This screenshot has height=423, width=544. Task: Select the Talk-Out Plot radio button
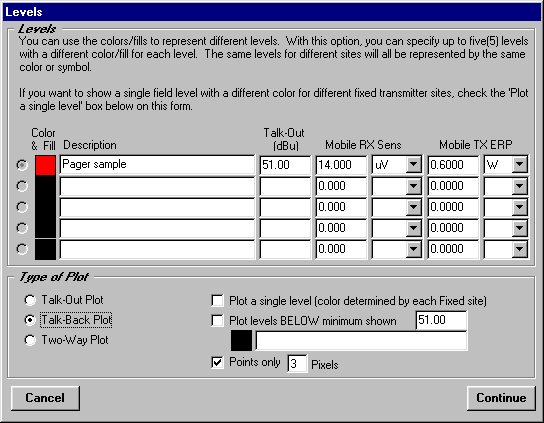[x=30, y=300]
